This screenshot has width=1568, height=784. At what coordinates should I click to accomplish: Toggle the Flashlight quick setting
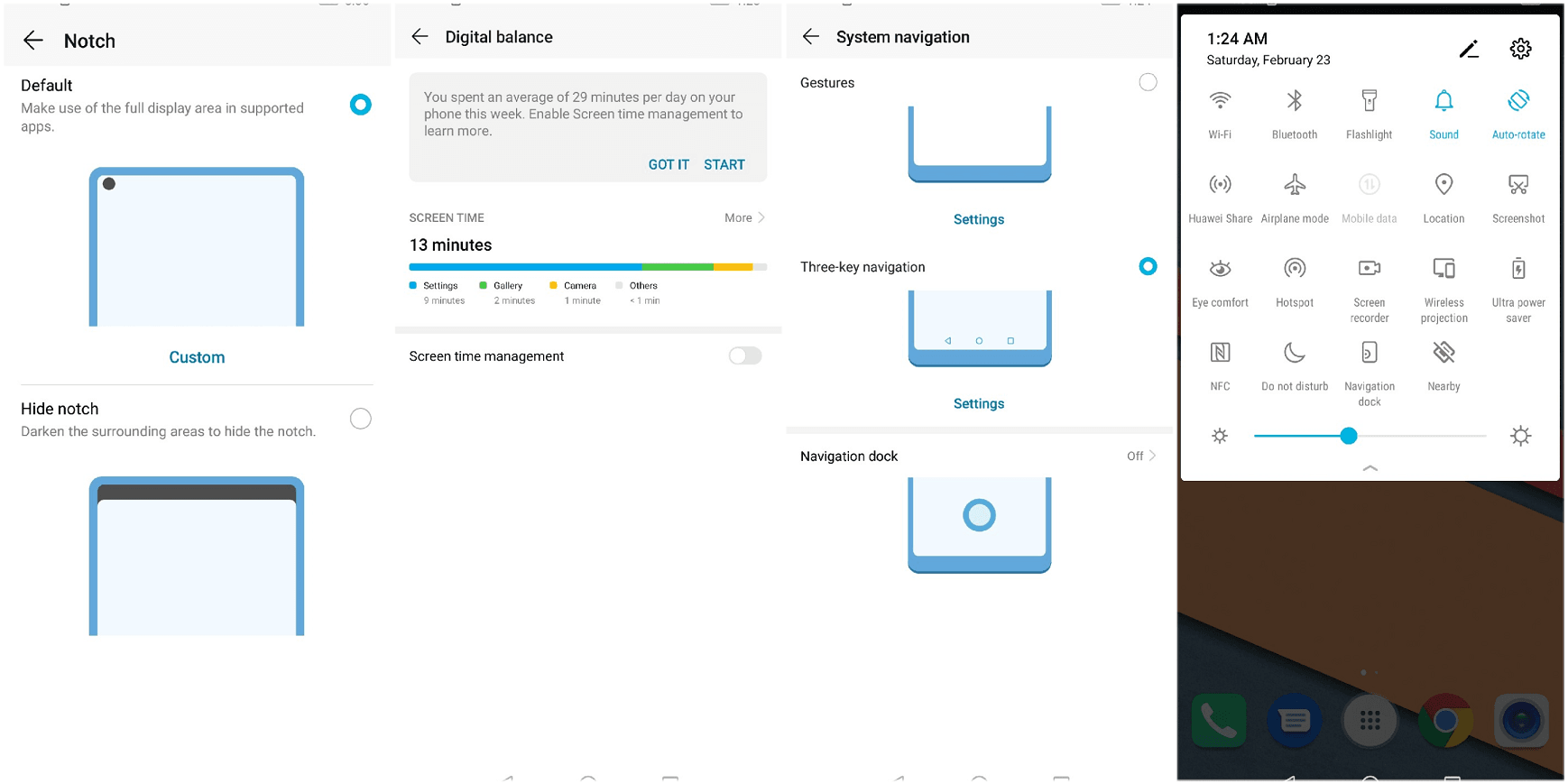point(1369,101)
